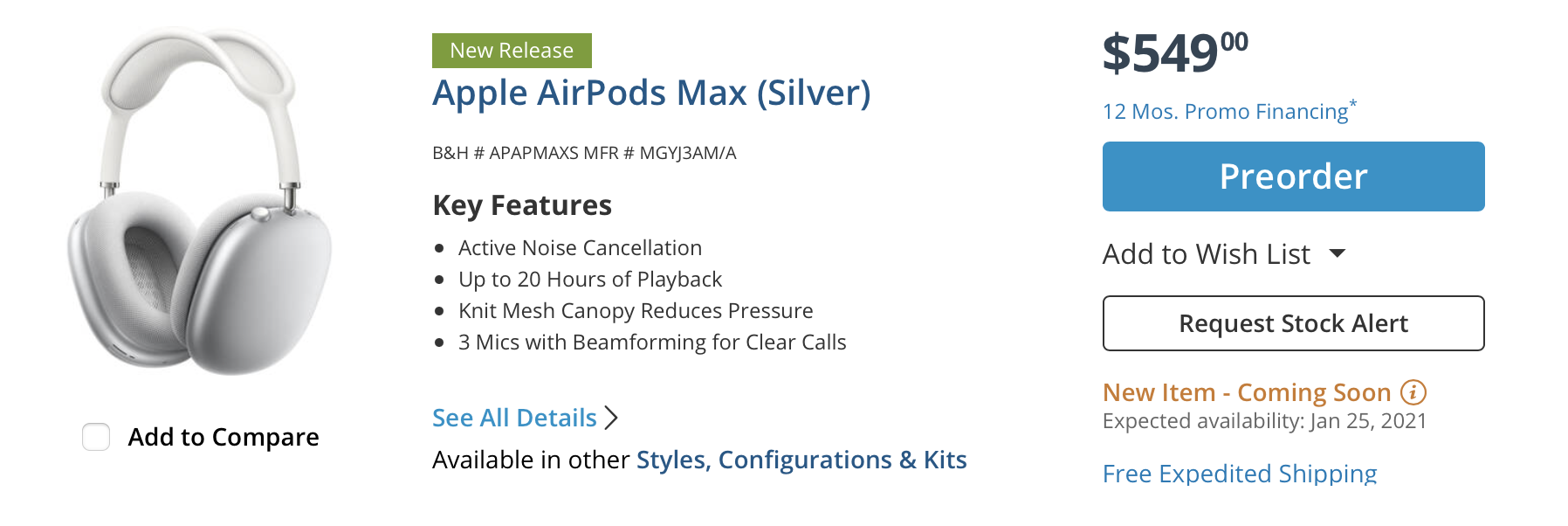The height and width of the screenshot is (526, 1568).
Task: Expand the Add to Wish List arrow
Action: pos(1338,253)
